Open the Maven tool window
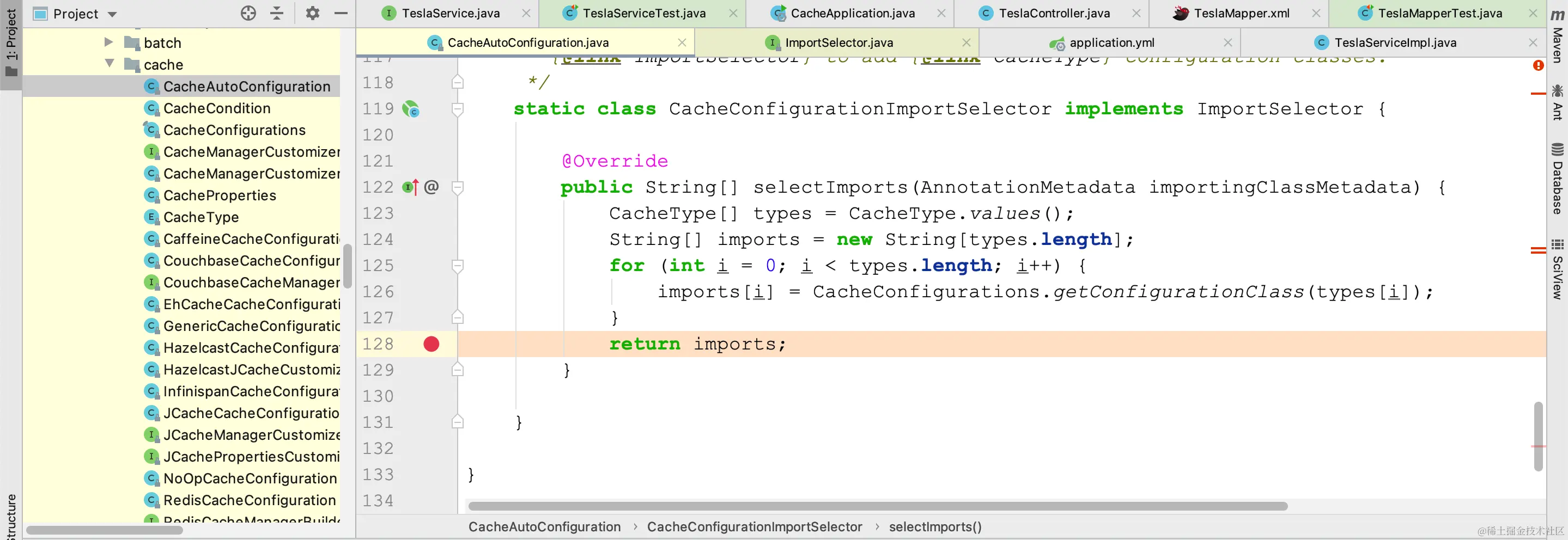The width and height of the screenshot is (1568, 540). pyautogui.click(x=1558, y=35)
